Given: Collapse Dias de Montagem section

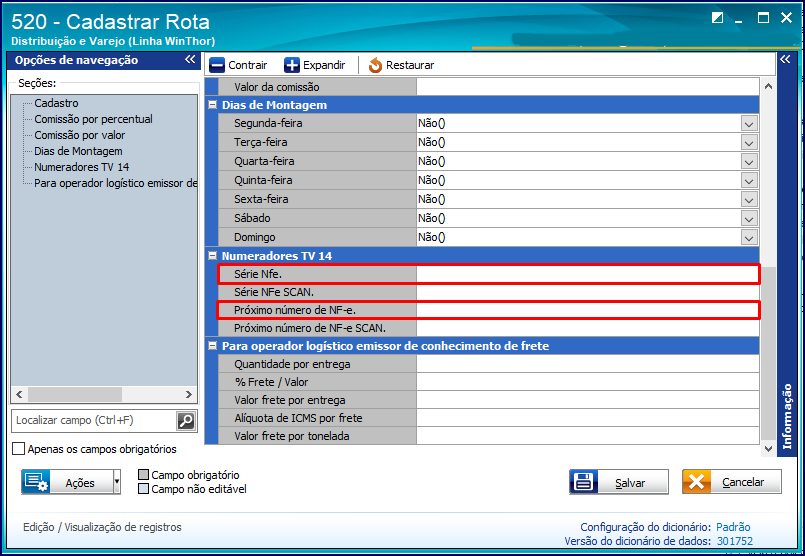Looking at the screenshot, I should click(212, 105).
